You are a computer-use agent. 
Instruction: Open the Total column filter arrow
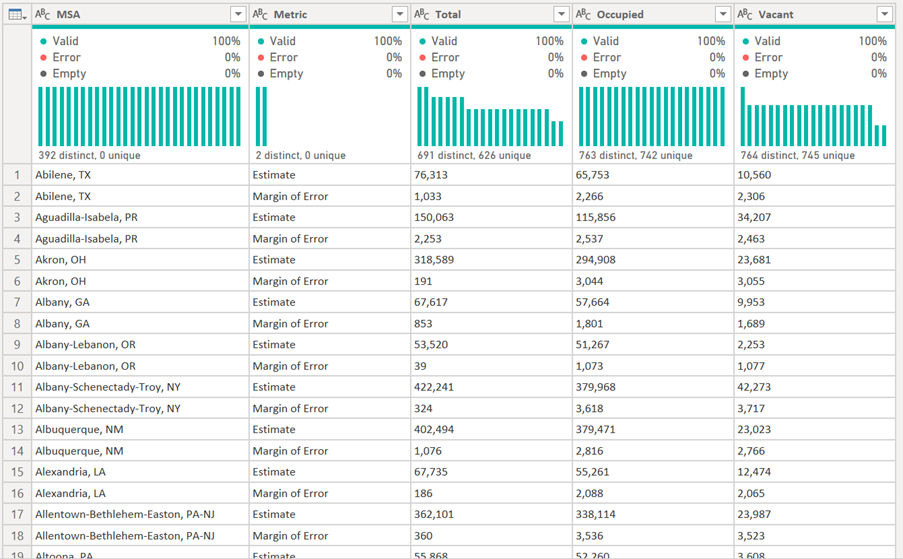pyautogui.click(x=561, y=14)
